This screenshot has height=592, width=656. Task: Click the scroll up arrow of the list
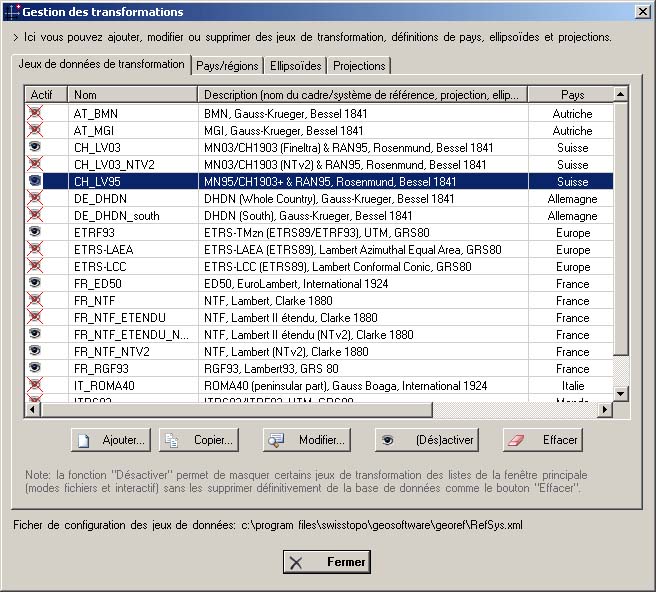tap(620, 94)
